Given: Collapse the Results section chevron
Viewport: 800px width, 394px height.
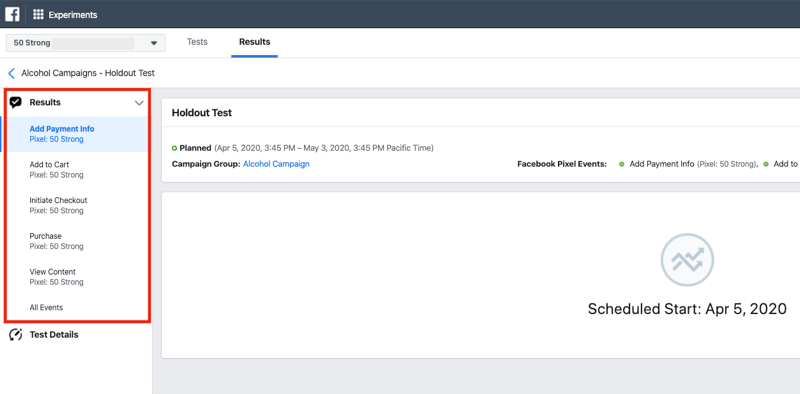Looking at the screenshot, I should click(x=139, y=103).
